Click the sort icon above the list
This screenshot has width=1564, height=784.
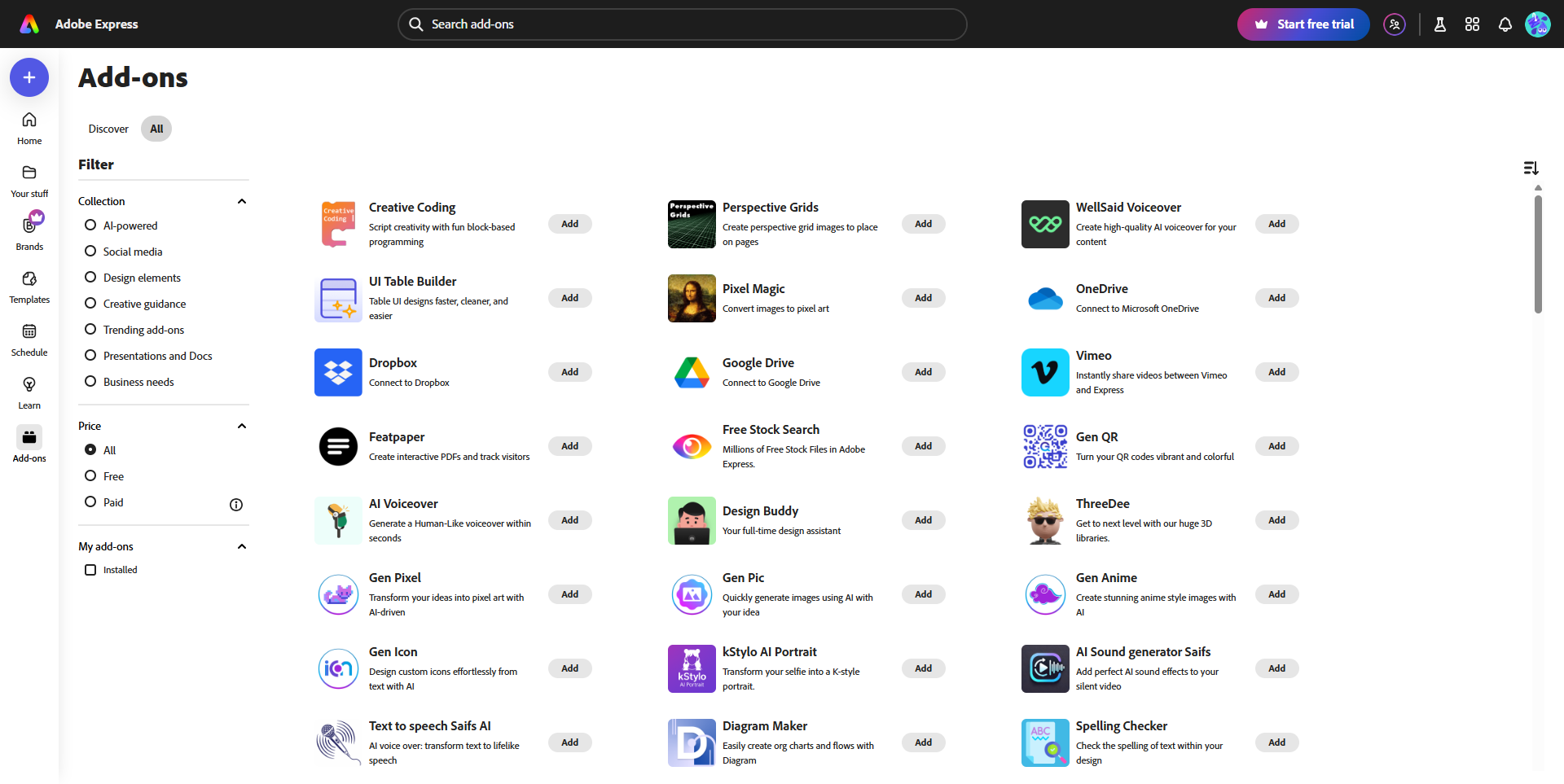pyautogui.click(x=1531, y=168)
